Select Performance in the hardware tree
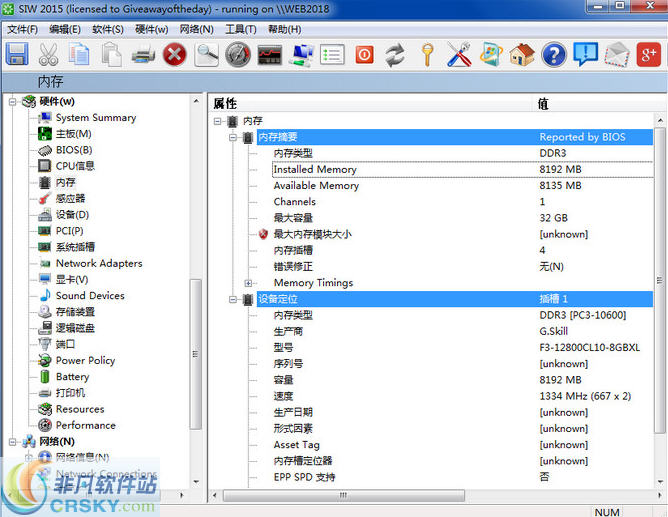Screen dimensions: 668x517 tap(86, 425)
